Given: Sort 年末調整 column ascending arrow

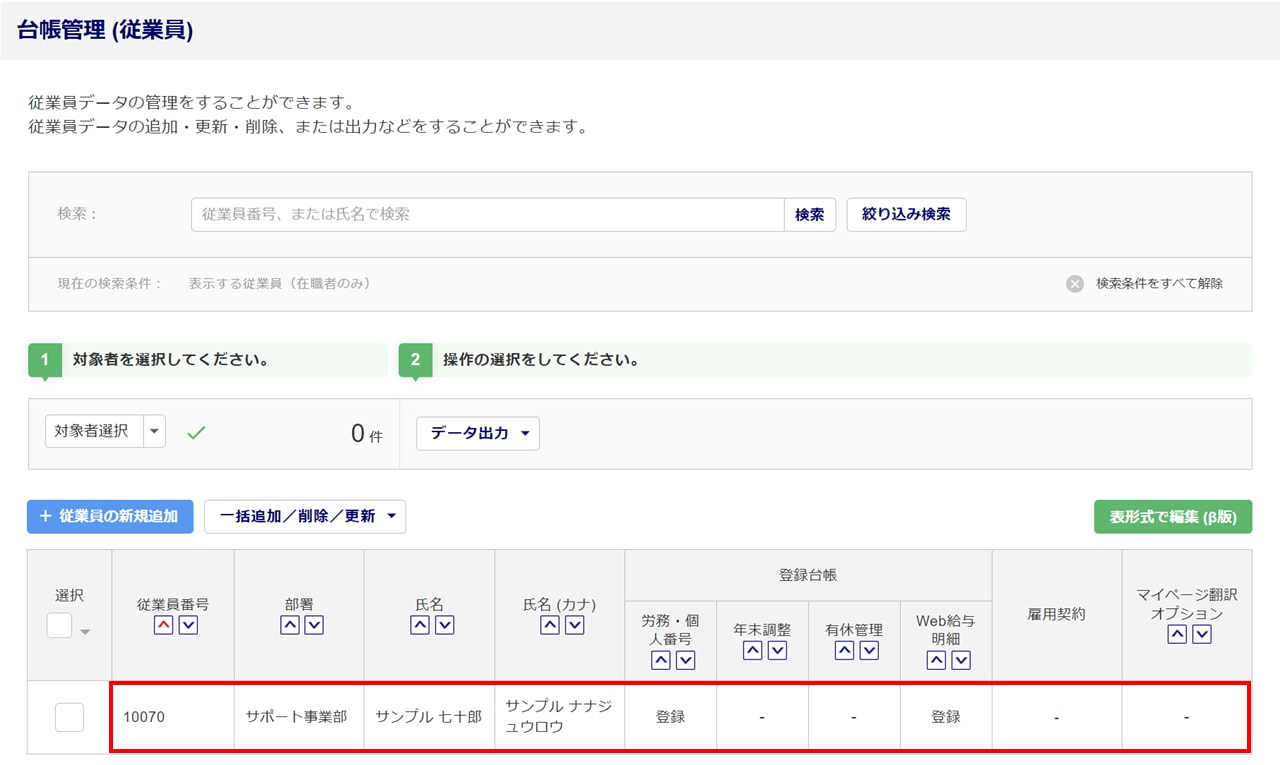Looking at the screenshot, I should (x=752, y=650).
